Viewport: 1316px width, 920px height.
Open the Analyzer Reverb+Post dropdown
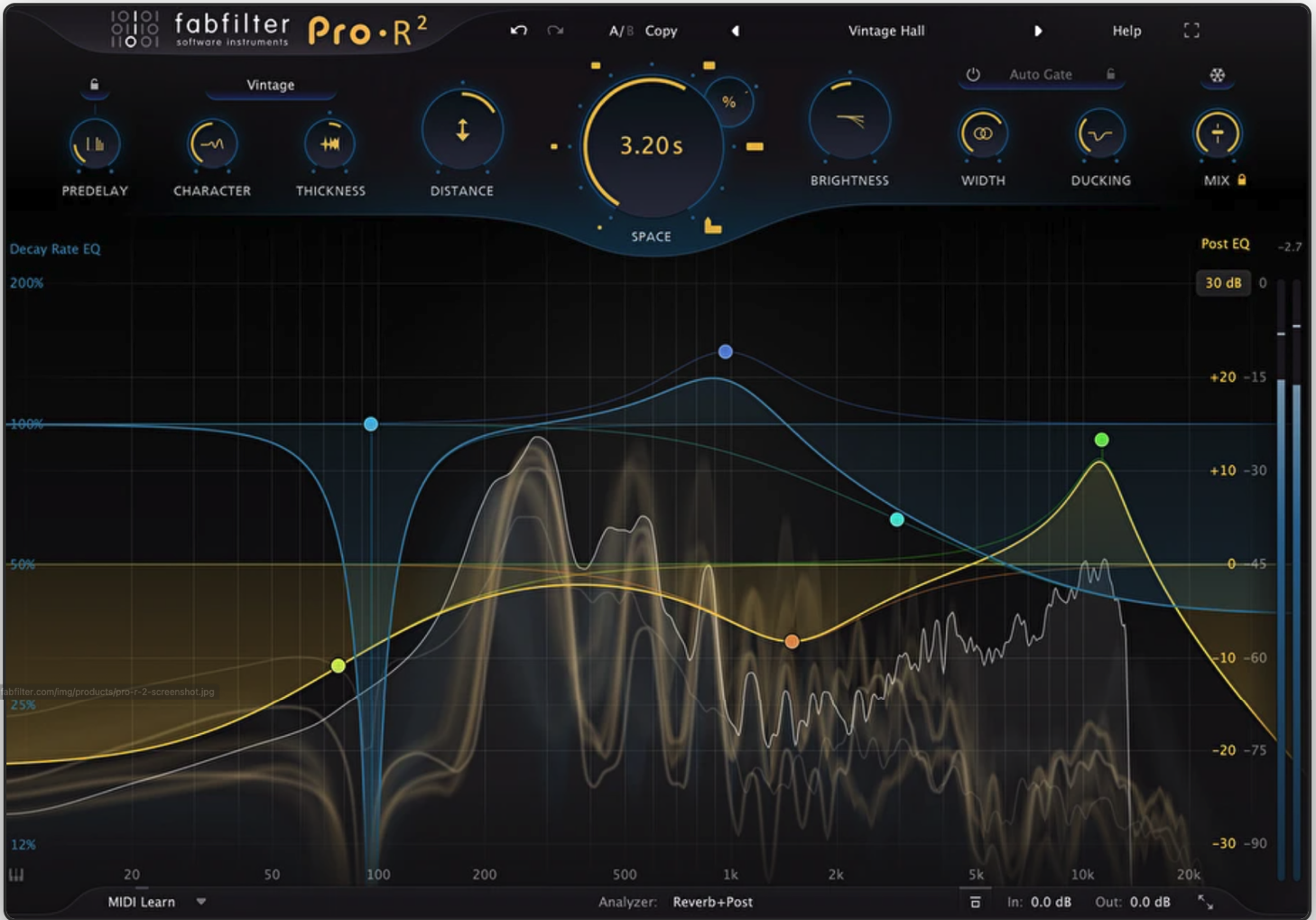click(x=712, y=902)
